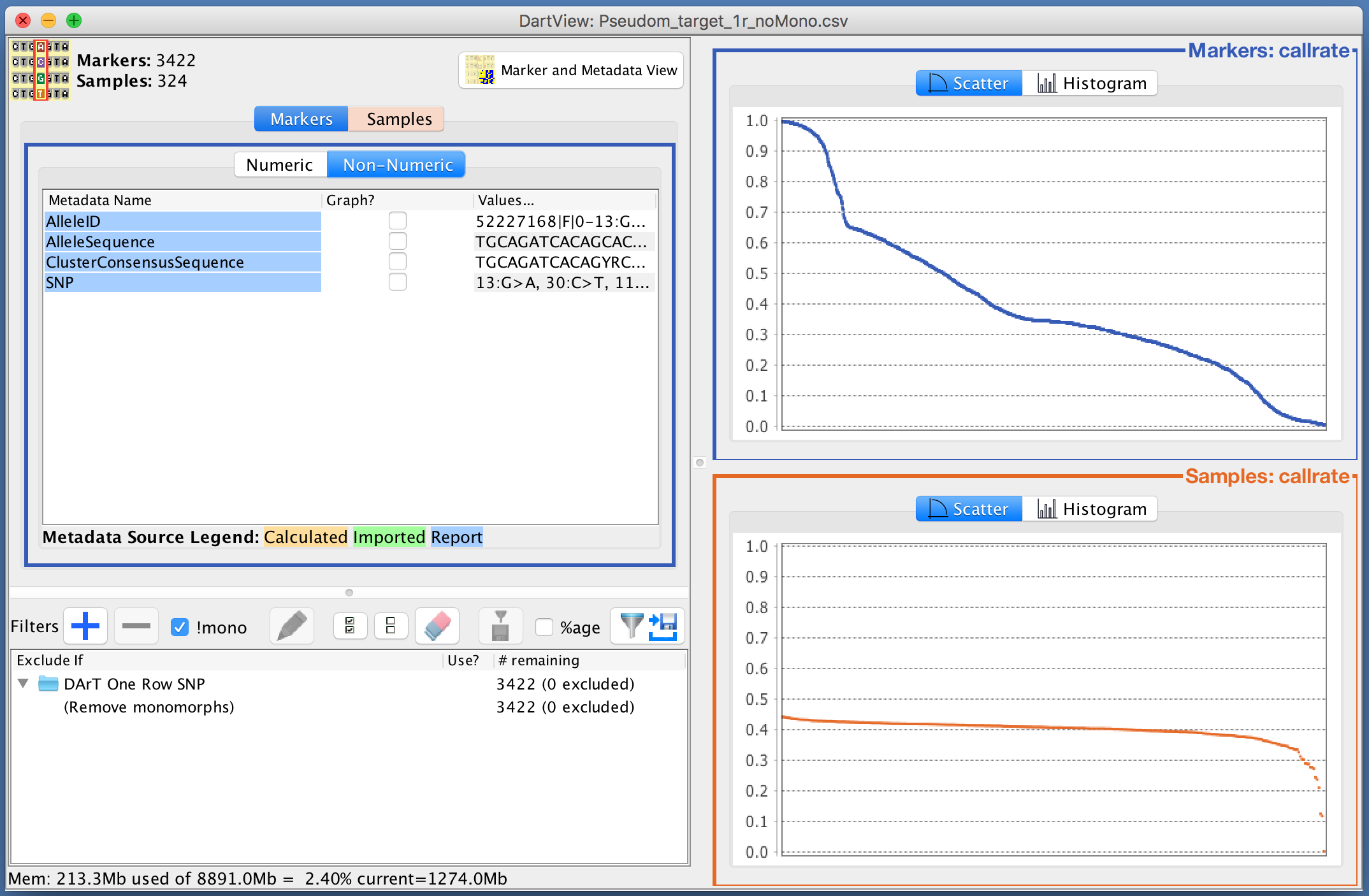Image resolution: width=1369 pixels, height=896 pixels.
Task: Check Graph box for SNP row
Action: pos(398,282)
